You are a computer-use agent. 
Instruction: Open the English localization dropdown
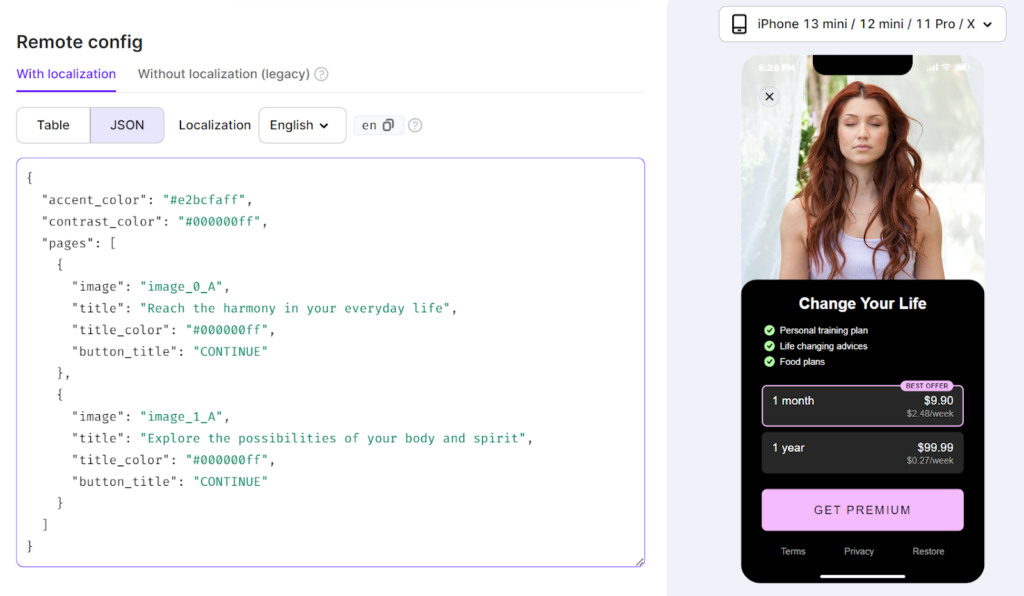[302, 125]
